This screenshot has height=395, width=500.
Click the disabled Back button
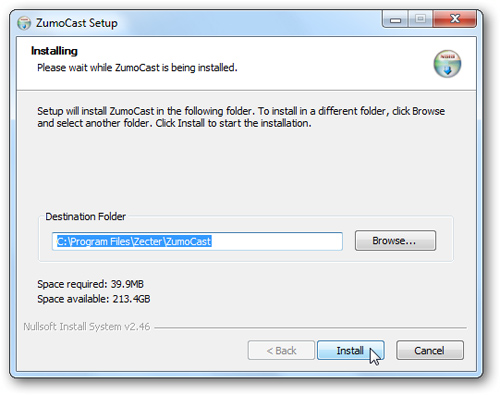coord(281,350)
